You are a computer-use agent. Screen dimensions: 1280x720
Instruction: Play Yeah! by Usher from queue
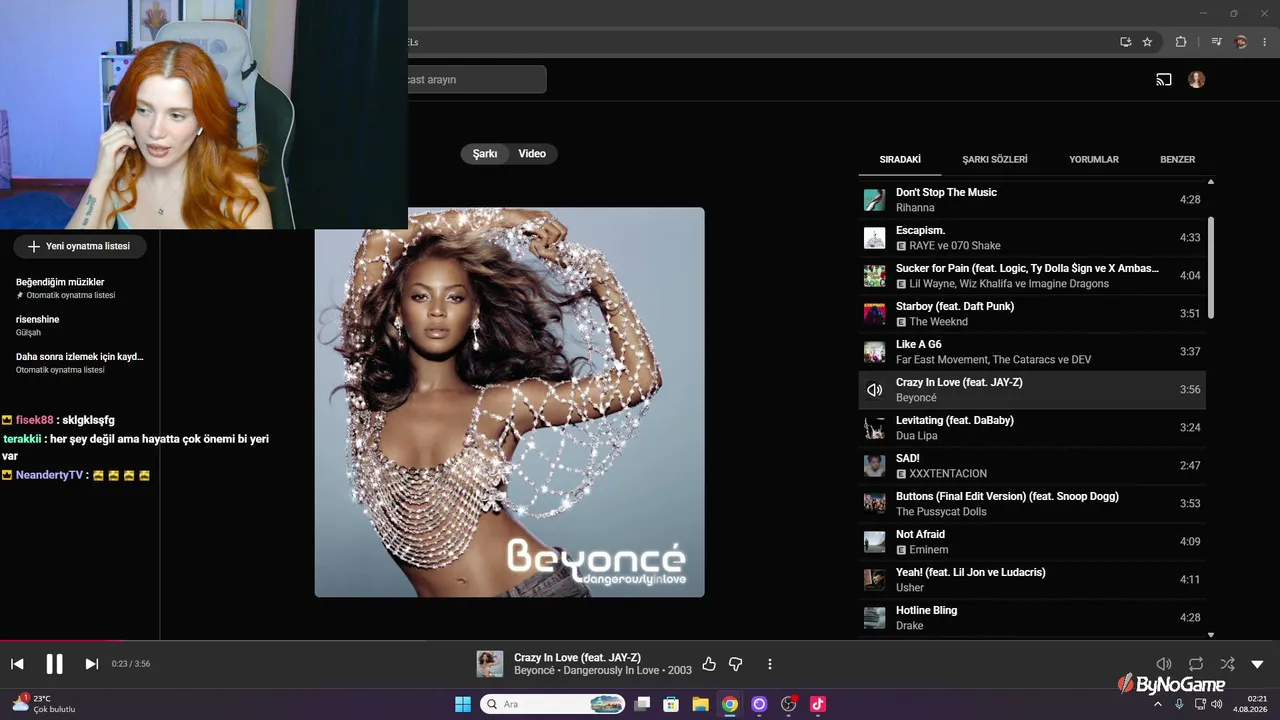click(x=1032, y=580)
